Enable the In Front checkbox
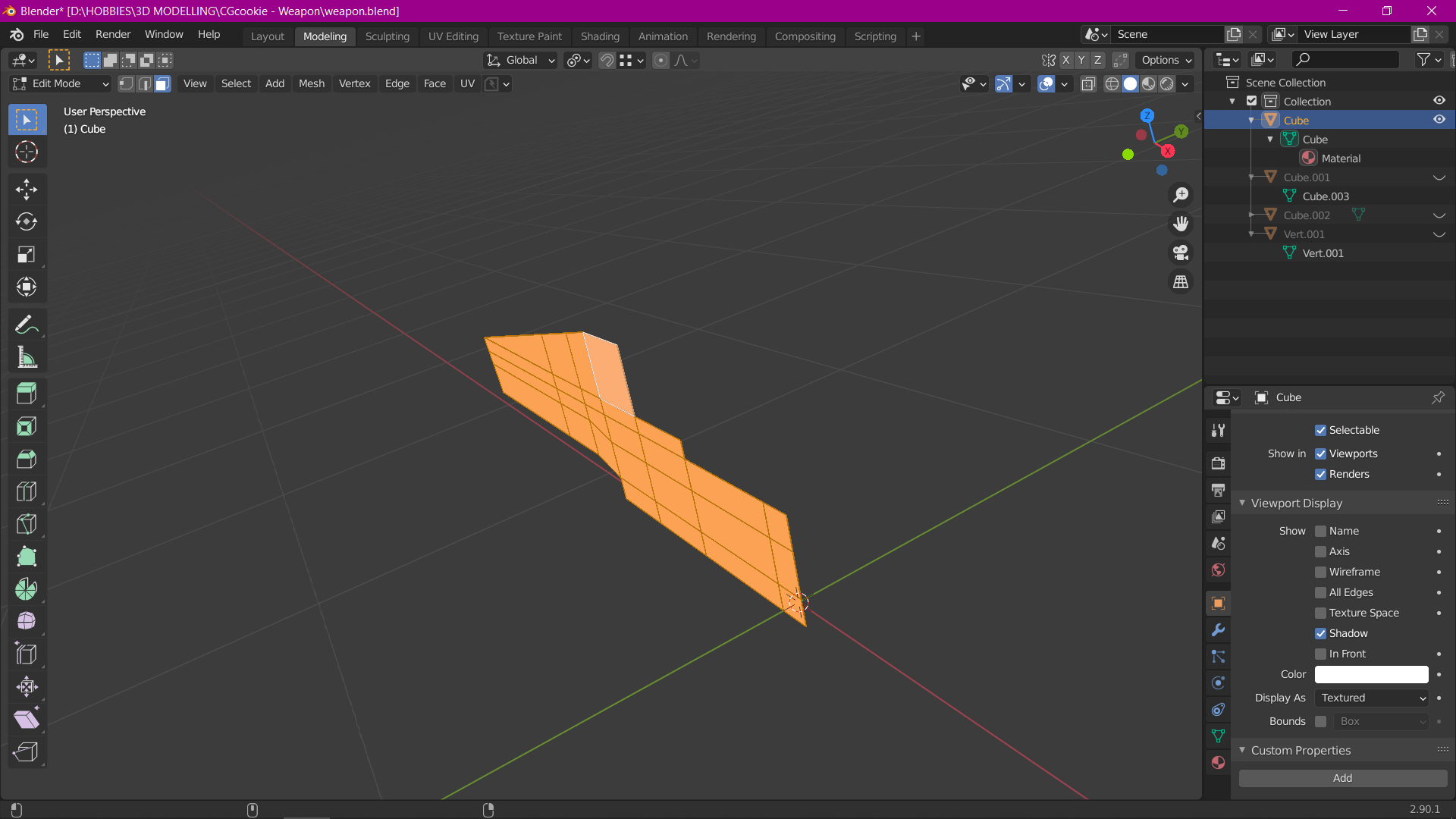The height and width of the screenshot is (819, 1456). 1320,653
